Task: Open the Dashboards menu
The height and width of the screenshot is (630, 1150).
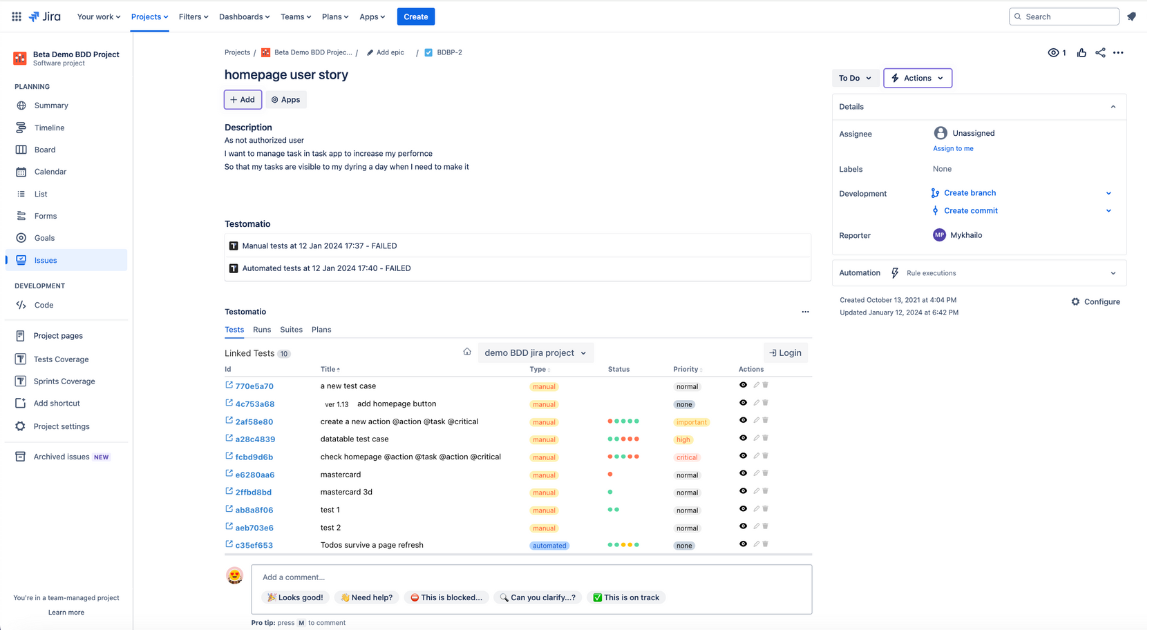Action: click(x=243, y=16)
